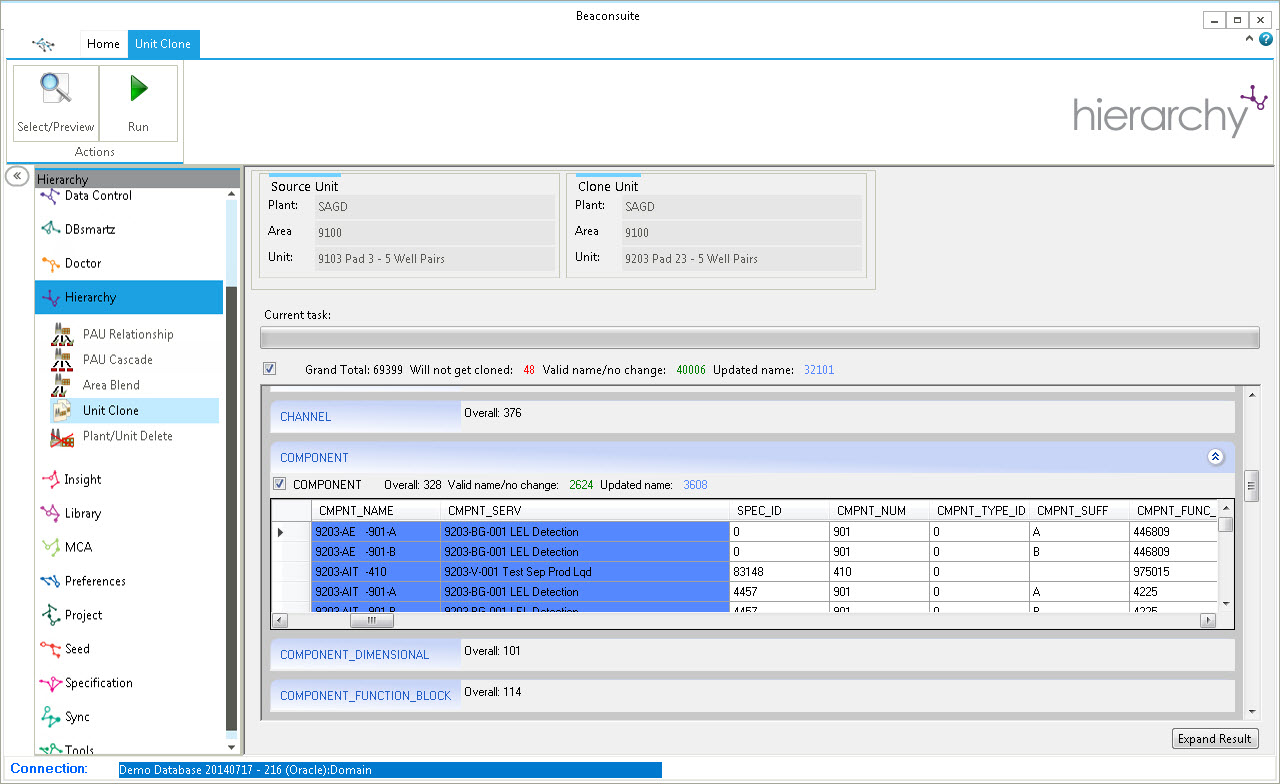Sort by CMPNT_NAME column header
This screenshot has height=784, width=1280.
pos(376,510)
